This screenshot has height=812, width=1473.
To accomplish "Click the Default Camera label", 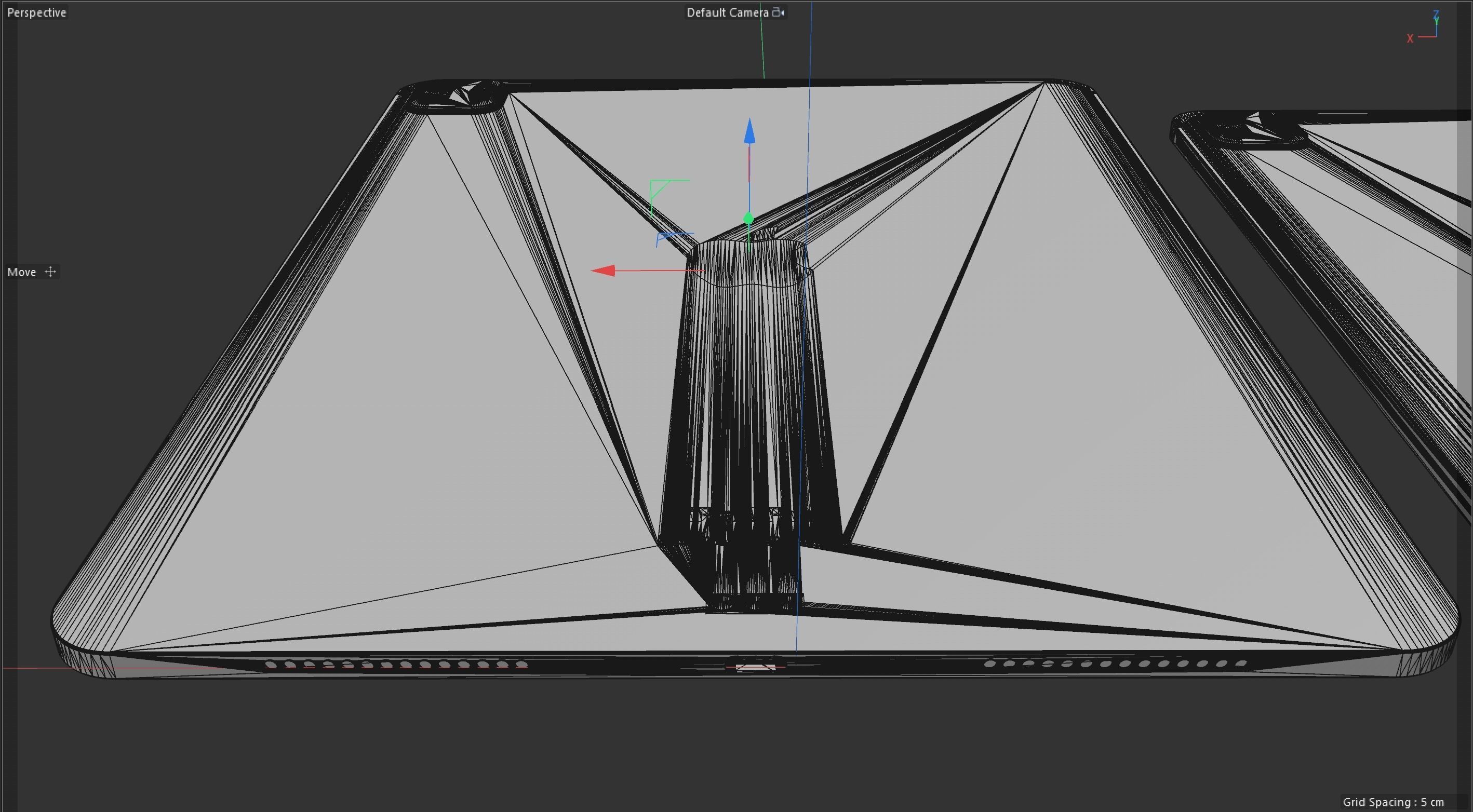I will [x=727, y=12].
